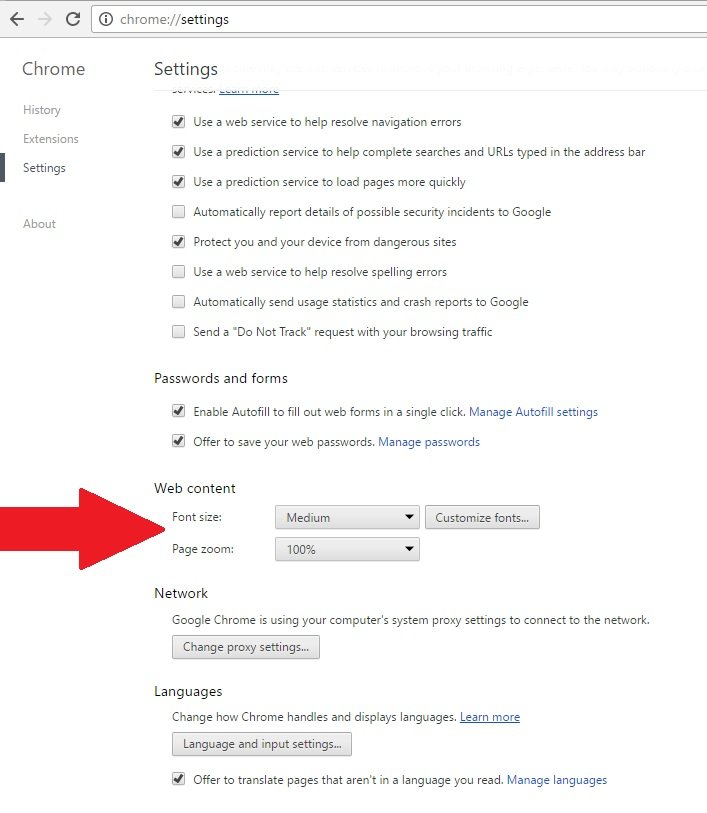Open History in the sidebar

[42, 110]
